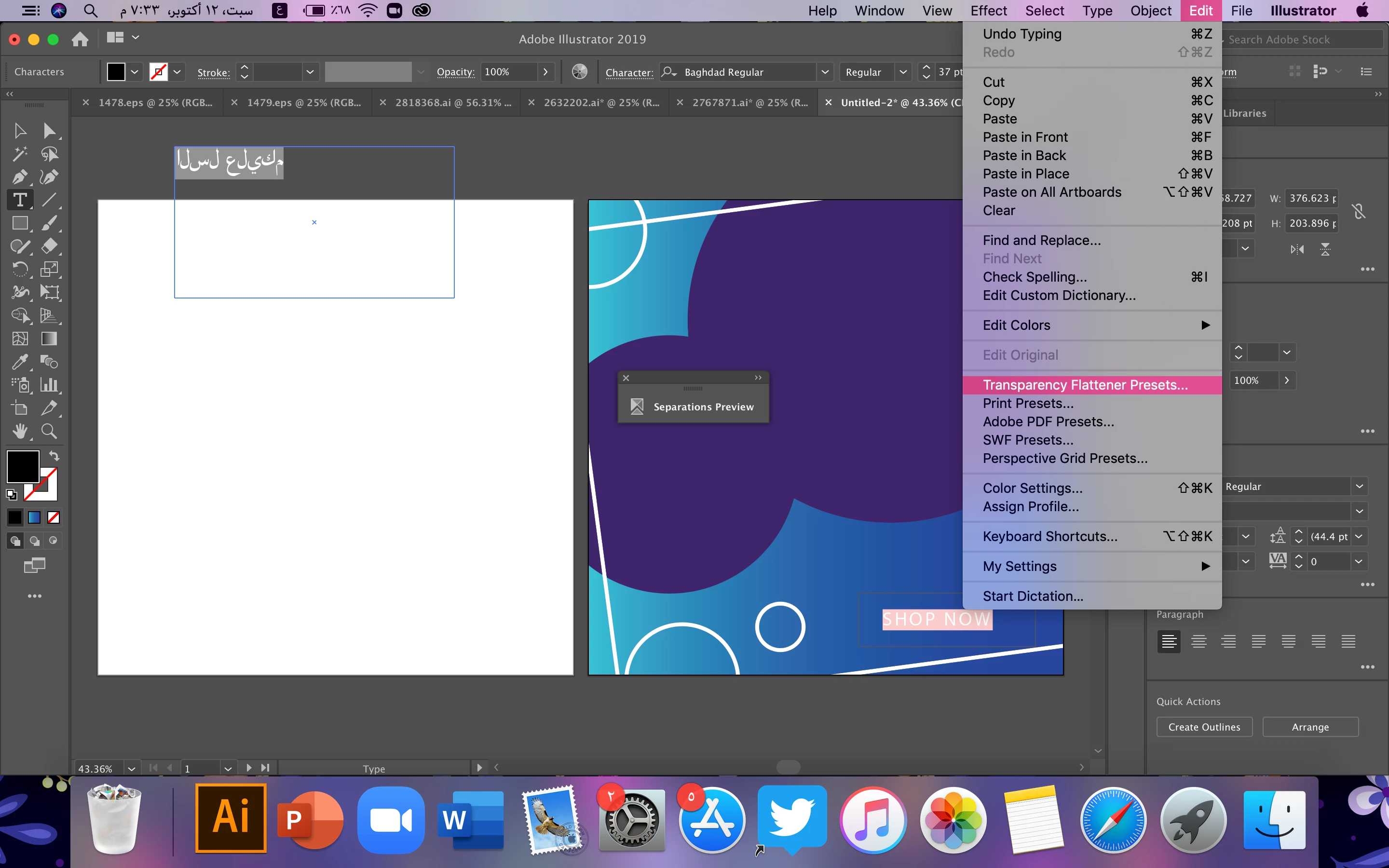Click the Create Outlines button
The image size is (1389, 868).
point(1204,727)
